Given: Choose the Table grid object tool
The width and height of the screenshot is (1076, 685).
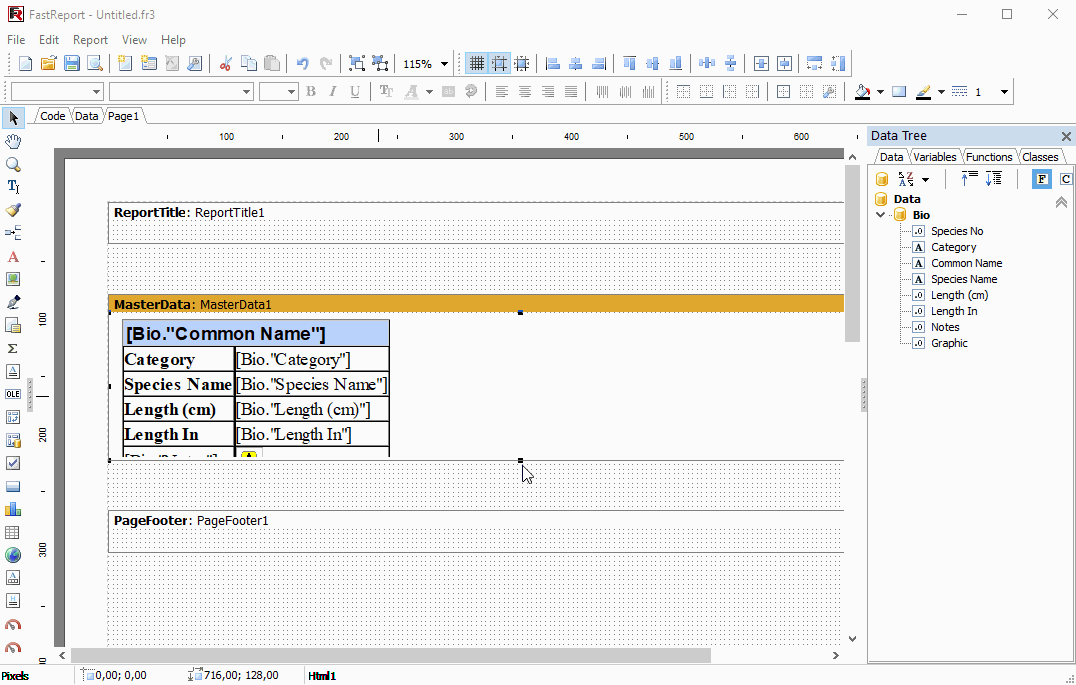Looking at the screenshot, I should click(13, 533).
